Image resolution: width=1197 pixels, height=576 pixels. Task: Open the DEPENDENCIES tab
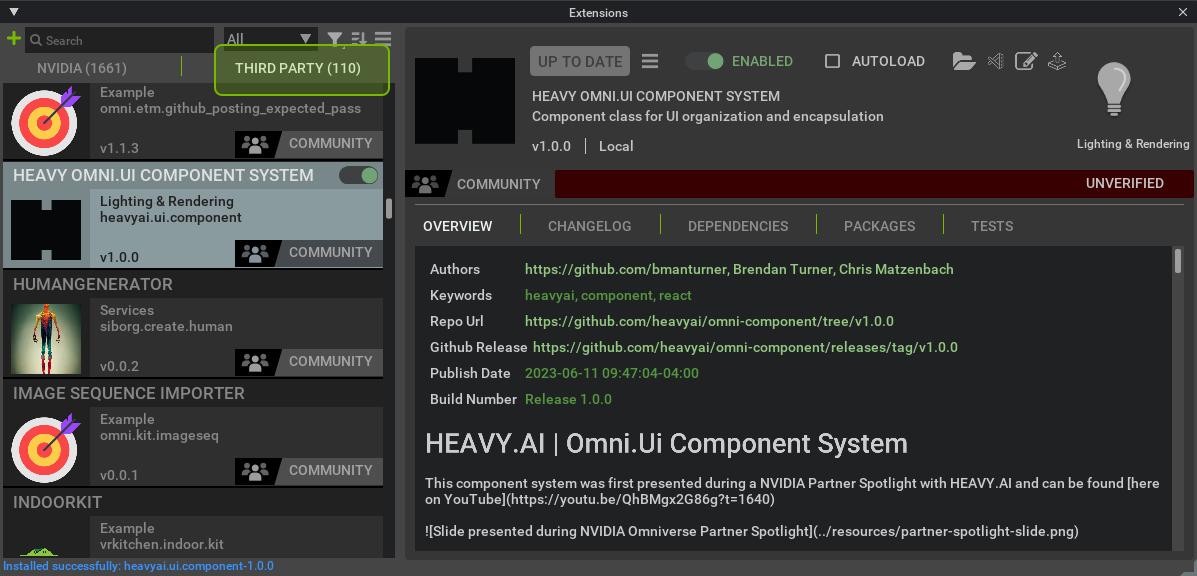(738, 226)
